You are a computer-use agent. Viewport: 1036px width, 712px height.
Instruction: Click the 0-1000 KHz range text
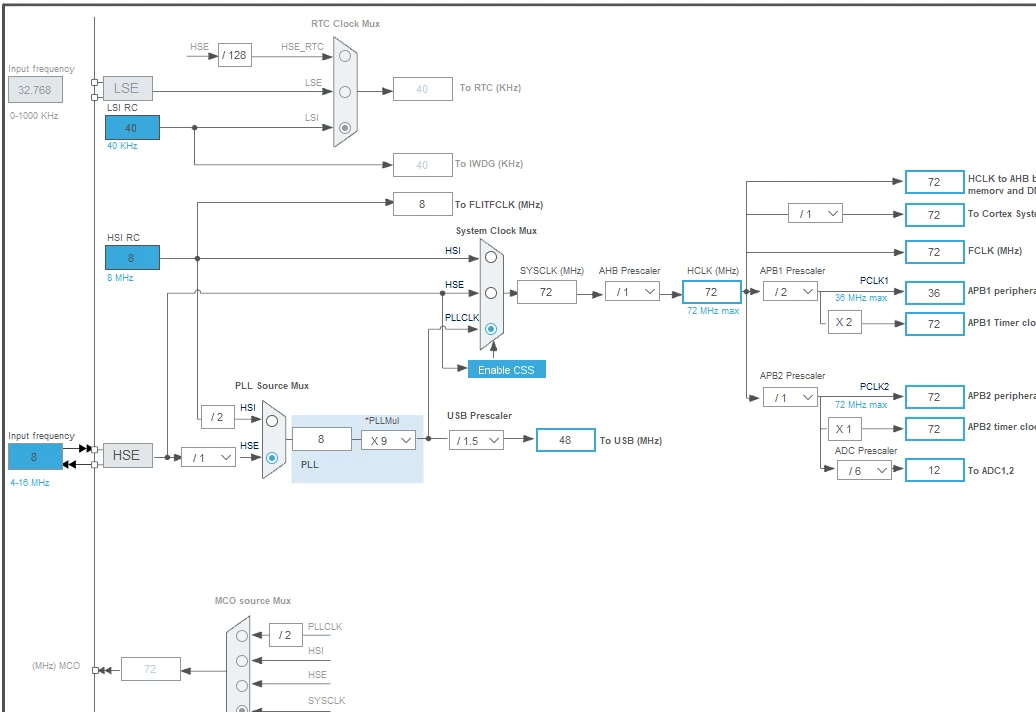tap(34, 116)
